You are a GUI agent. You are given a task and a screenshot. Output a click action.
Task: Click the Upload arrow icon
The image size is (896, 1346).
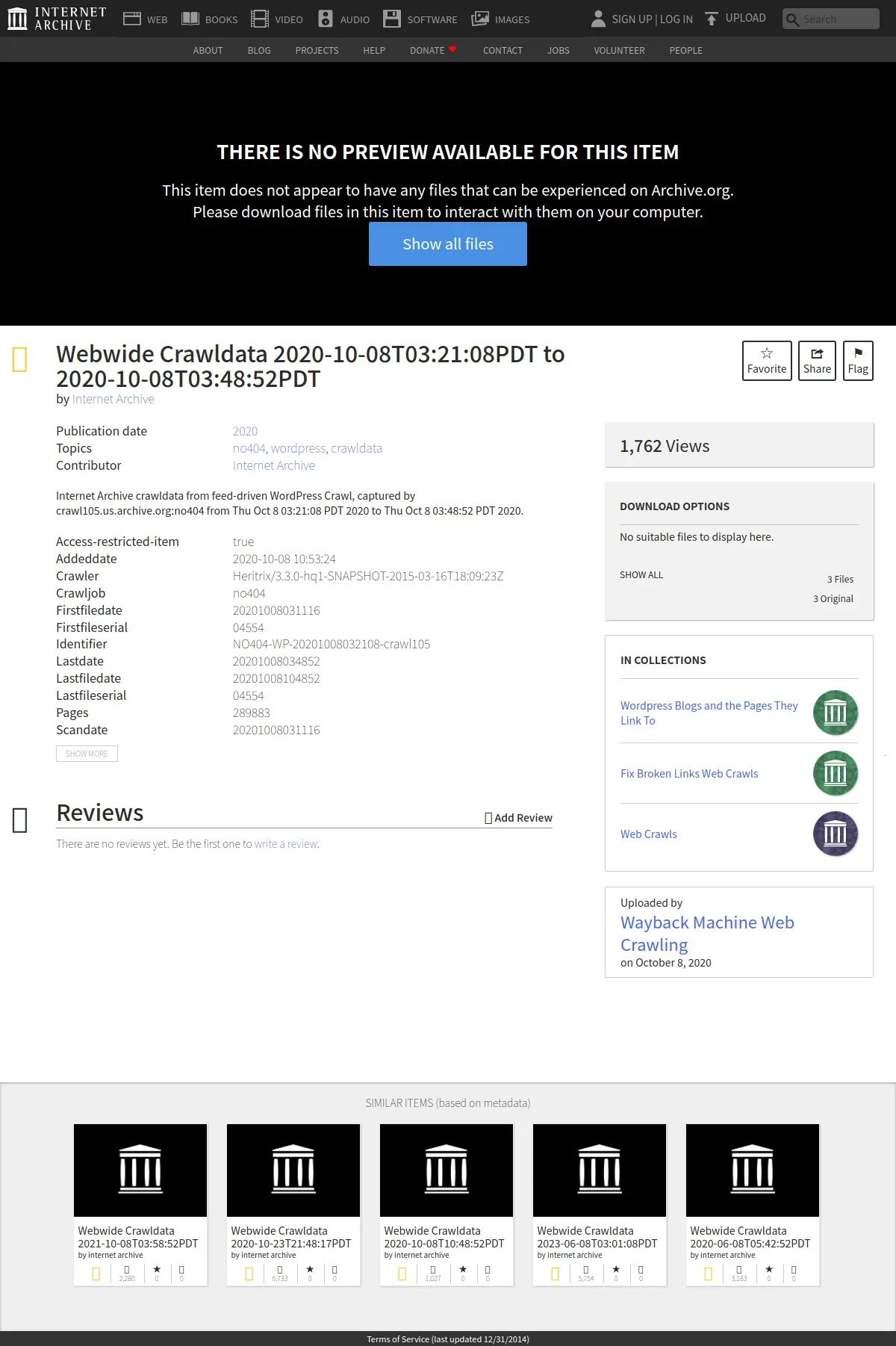(x=712, y=19)
